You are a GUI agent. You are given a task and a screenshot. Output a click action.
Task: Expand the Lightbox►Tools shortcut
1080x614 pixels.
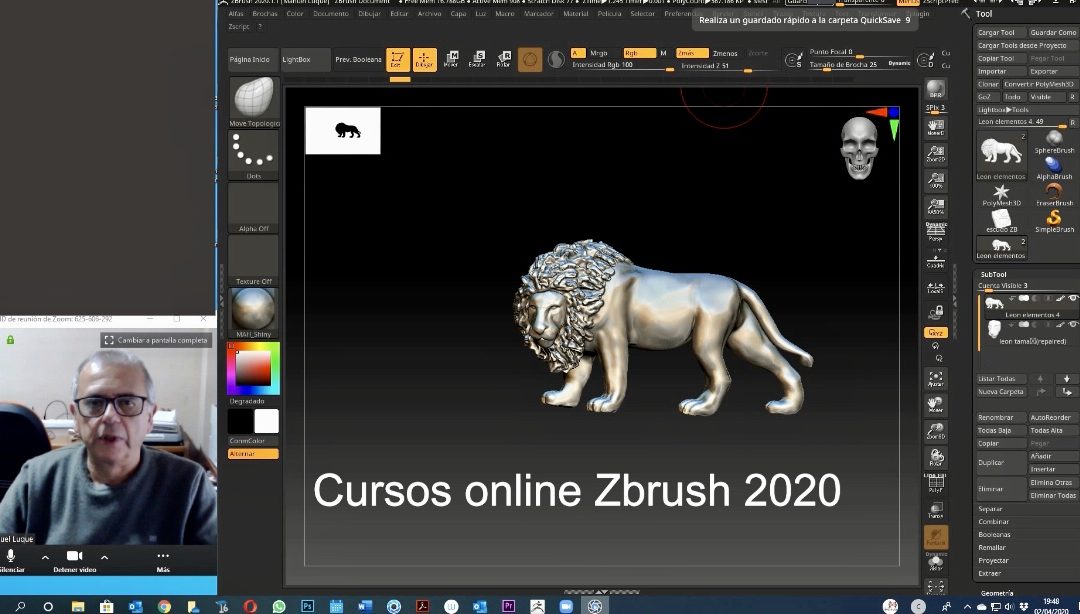point(1001,110)
